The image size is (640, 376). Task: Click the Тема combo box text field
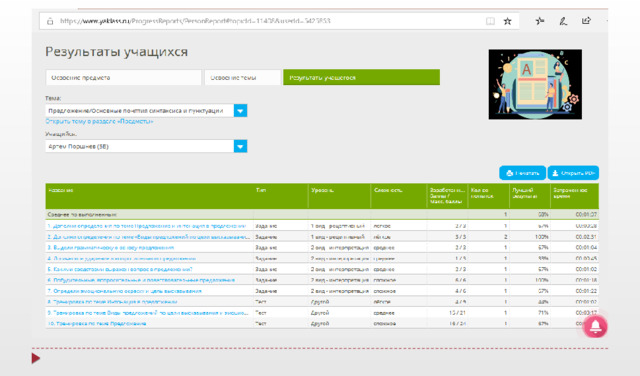[x=140, y=111]
